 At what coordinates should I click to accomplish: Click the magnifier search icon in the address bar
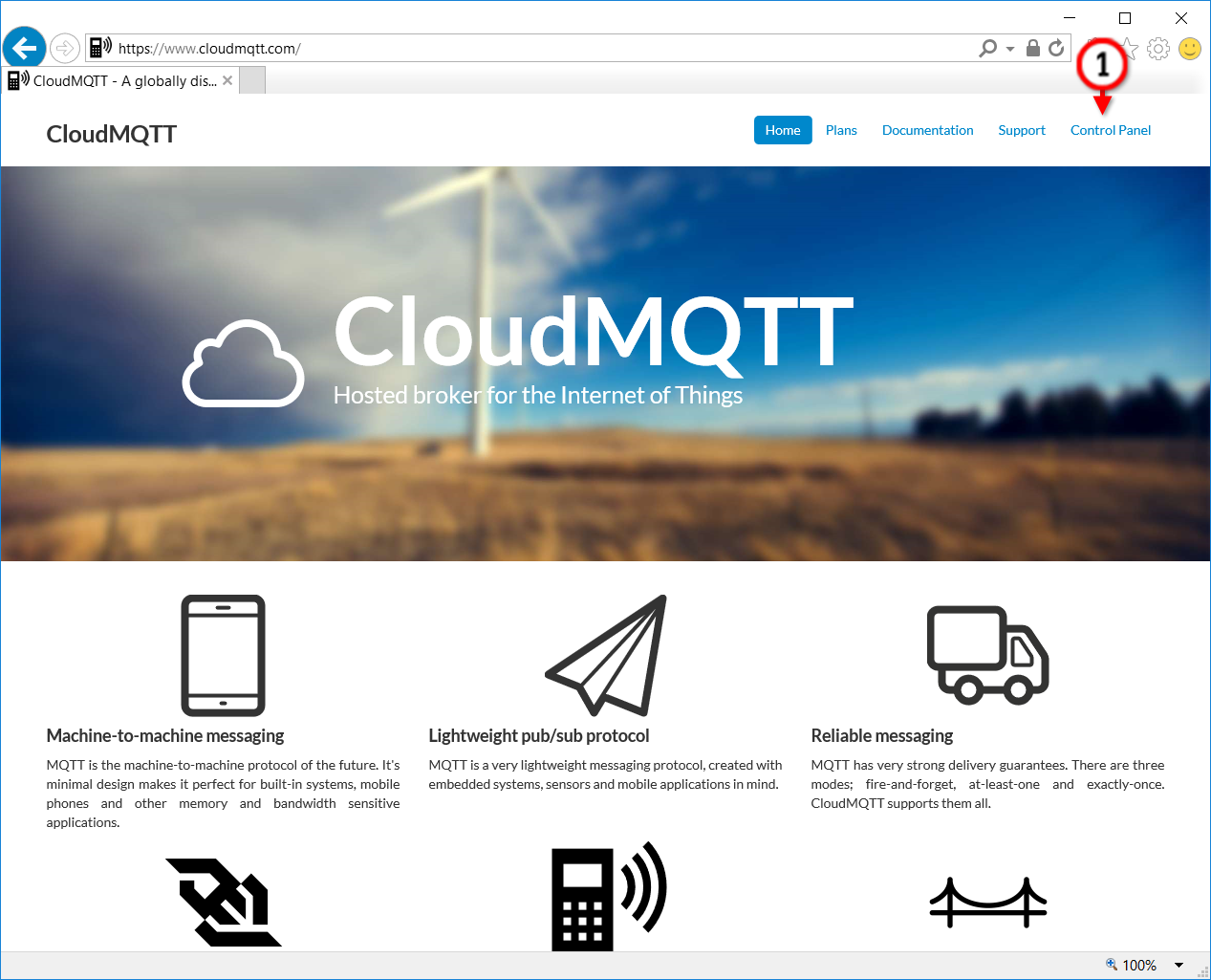coord(988,48)
